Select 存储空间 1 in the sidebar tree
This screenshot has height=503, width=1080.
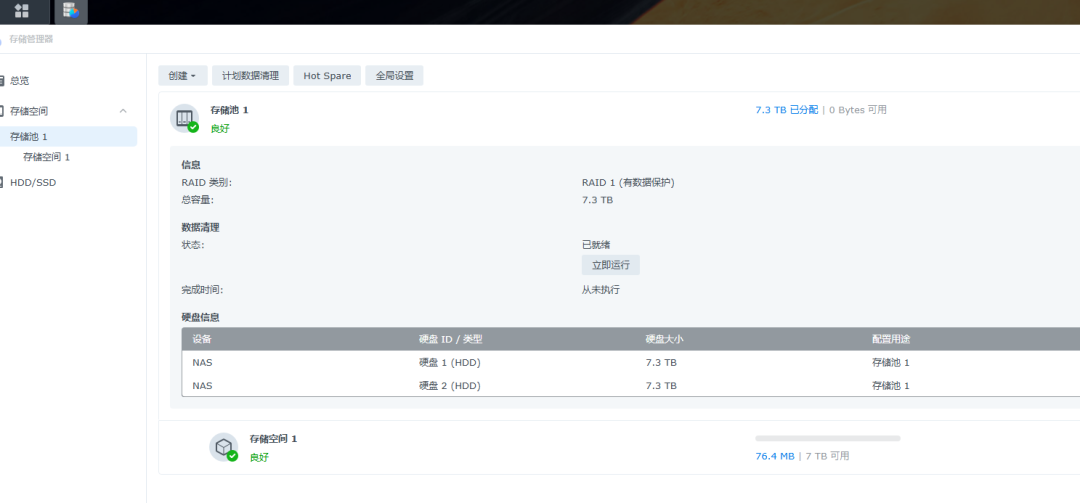[x=47, y=157]
